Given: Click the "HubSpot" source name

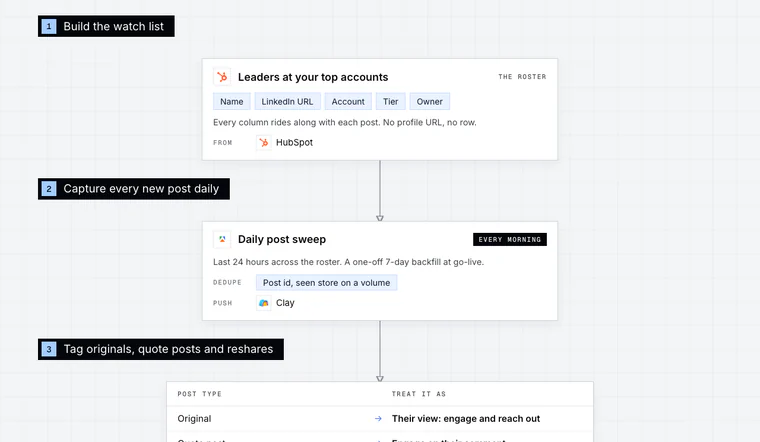Looking at the screenshot, I should tap(294, 142).
